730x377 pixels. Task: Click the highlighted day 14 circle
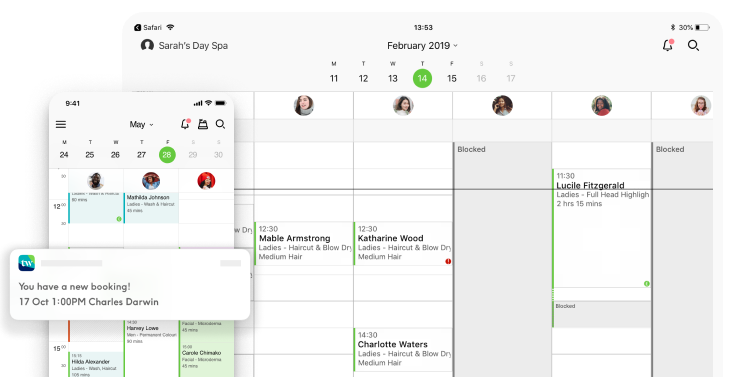[422, 78]
